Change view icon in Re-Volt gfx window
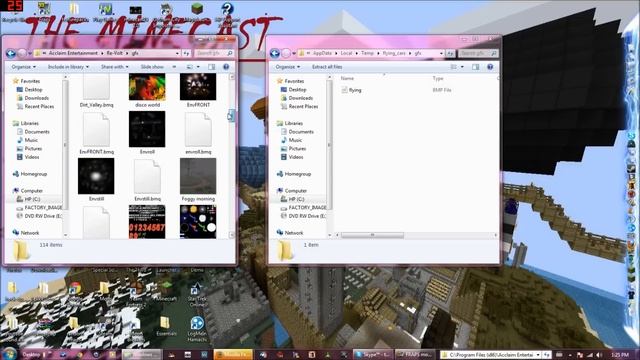 190,67
